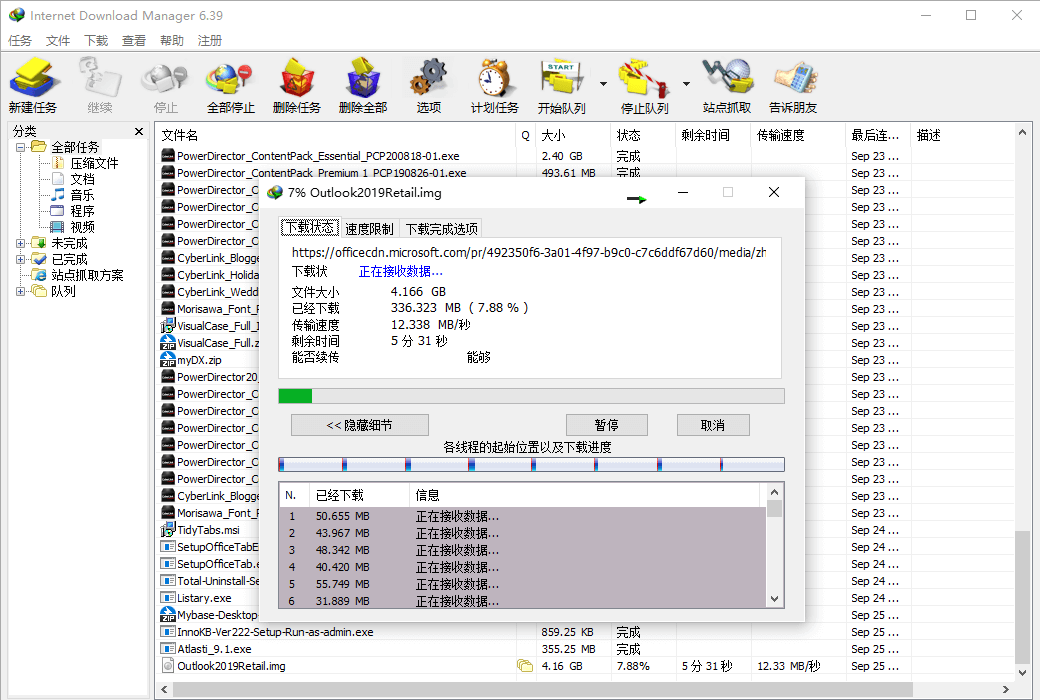
Task: Click the 开始队列 toolbar icon
Action: (x=562, y=86)
